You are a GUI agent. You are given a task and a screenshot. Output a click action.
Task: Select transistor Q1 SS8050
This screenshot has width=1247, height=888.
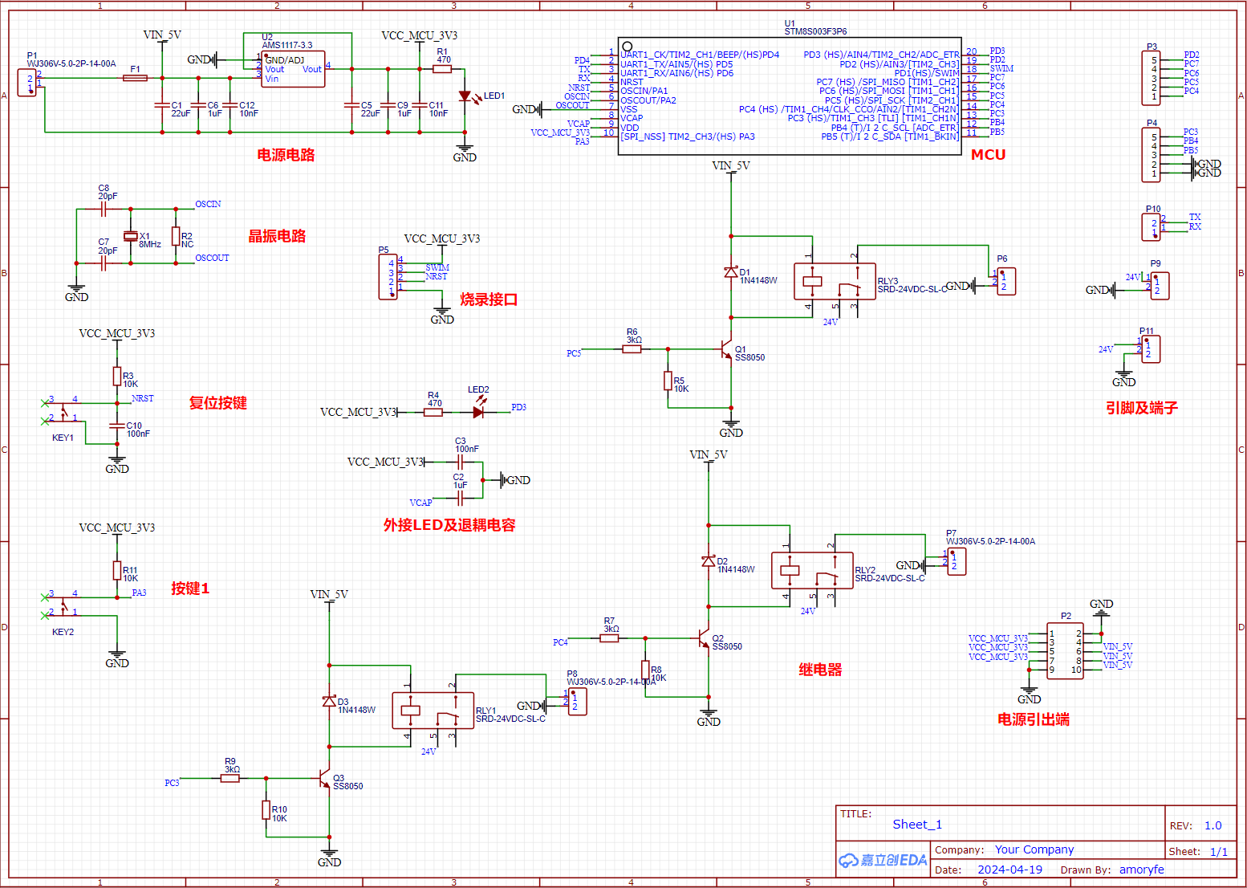click(727, 350)
